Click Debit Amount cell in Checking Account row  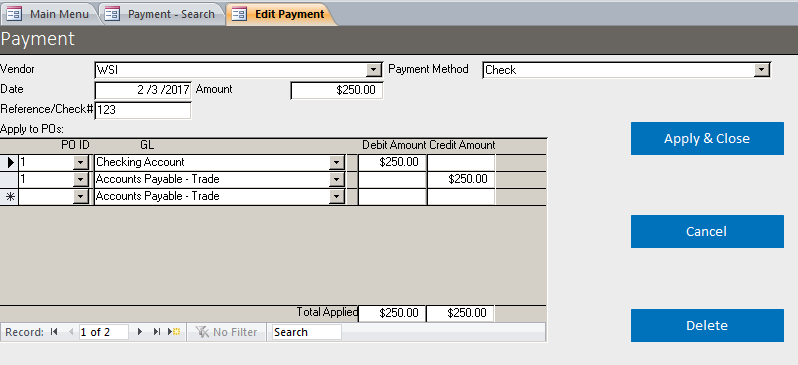[392, 163]
